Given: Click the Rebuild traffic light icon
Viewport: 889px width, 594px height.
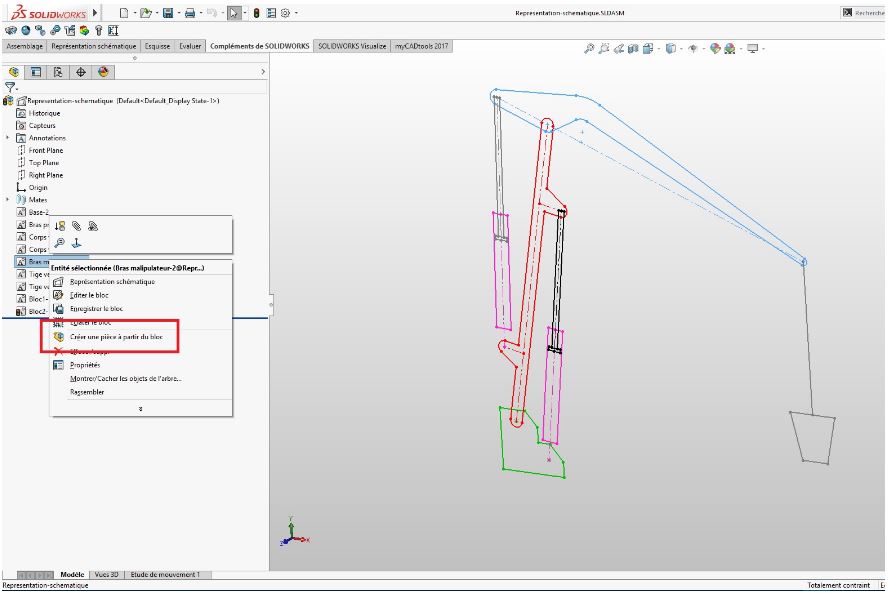Looking at the screenshot, I should (x=256, y=12).
